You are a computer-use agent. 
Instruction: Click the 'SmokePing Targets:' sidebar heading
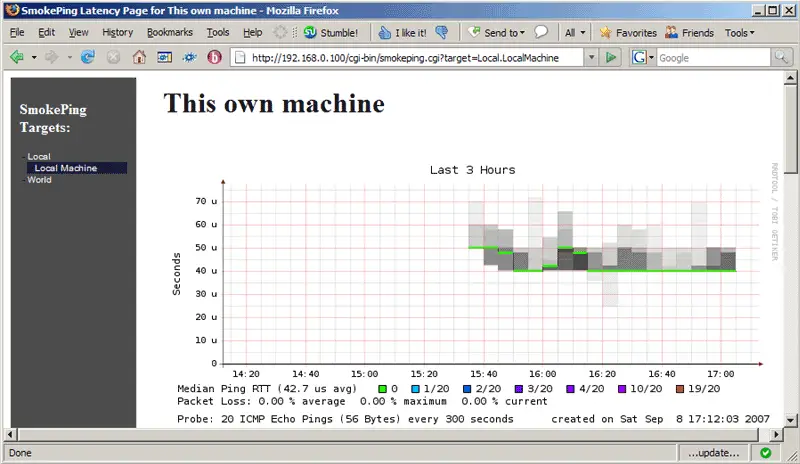[53, 118]
